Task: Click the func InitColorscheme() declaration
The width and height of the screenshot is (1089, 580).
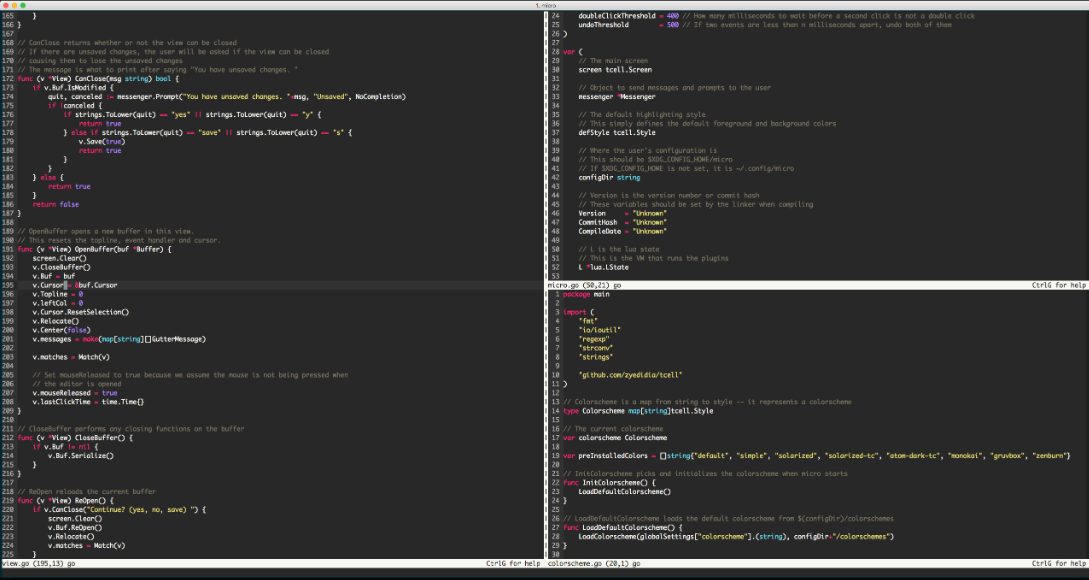Action: click(610, 482)
